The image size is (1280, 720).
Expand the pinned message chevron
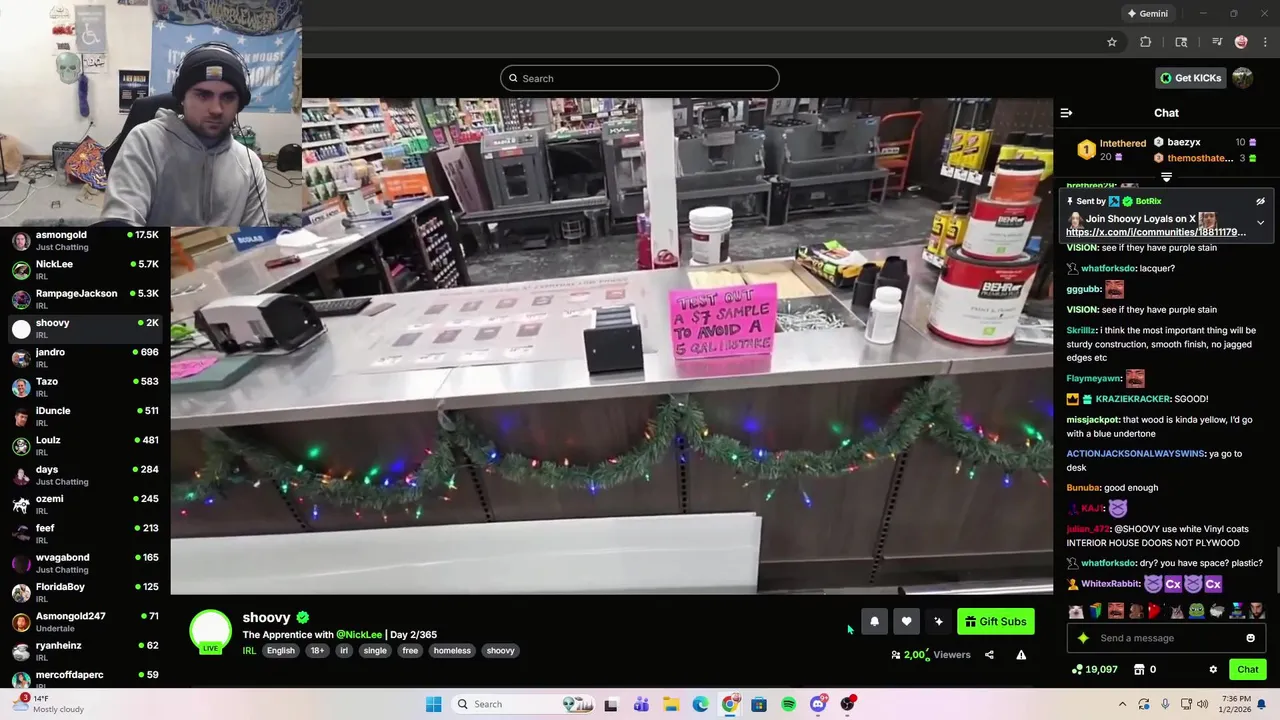pos(1260,222)
